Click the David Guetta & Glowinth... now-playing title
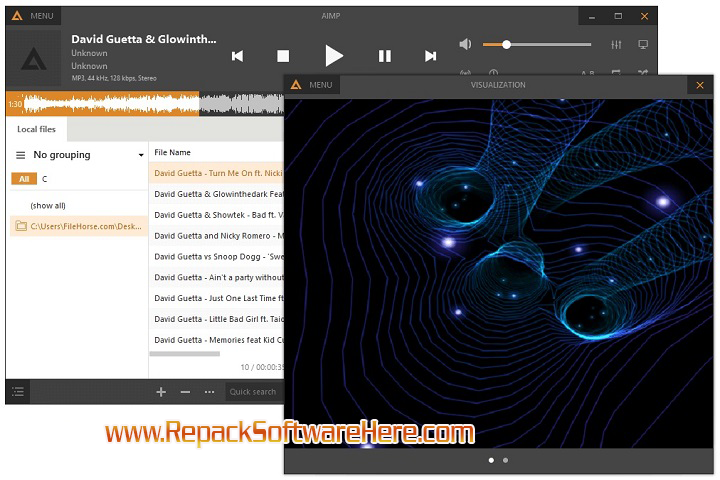The image size is (720, 480). point(144,39)
